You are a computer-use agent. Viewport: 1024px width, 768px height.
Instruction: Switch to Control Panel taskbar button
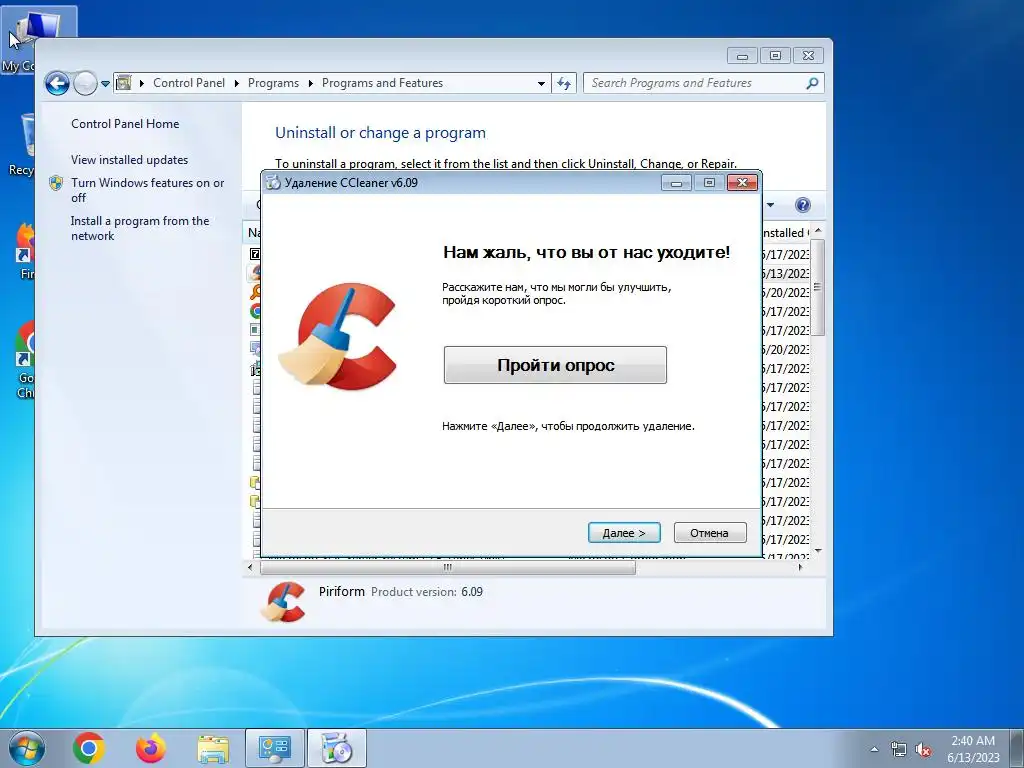coord(274,748)
